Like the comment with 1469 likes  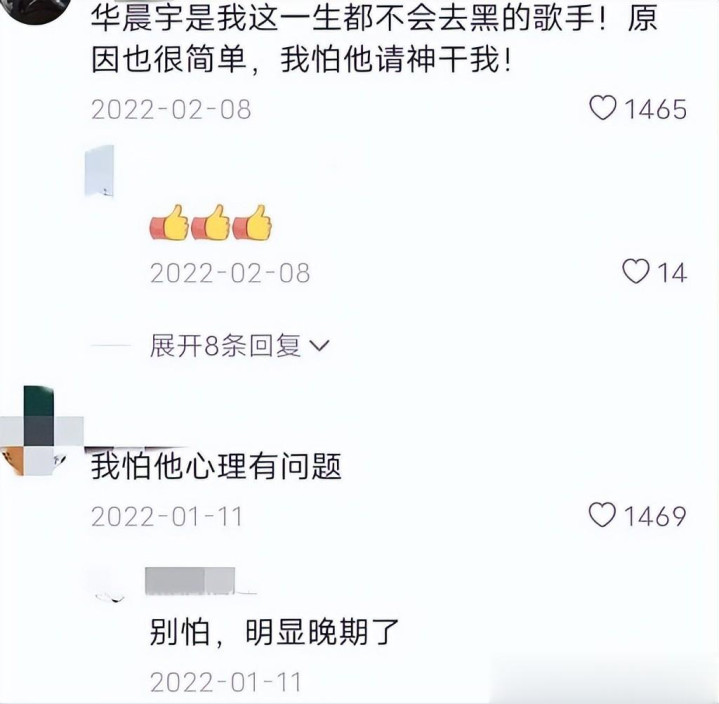[602, 515]
